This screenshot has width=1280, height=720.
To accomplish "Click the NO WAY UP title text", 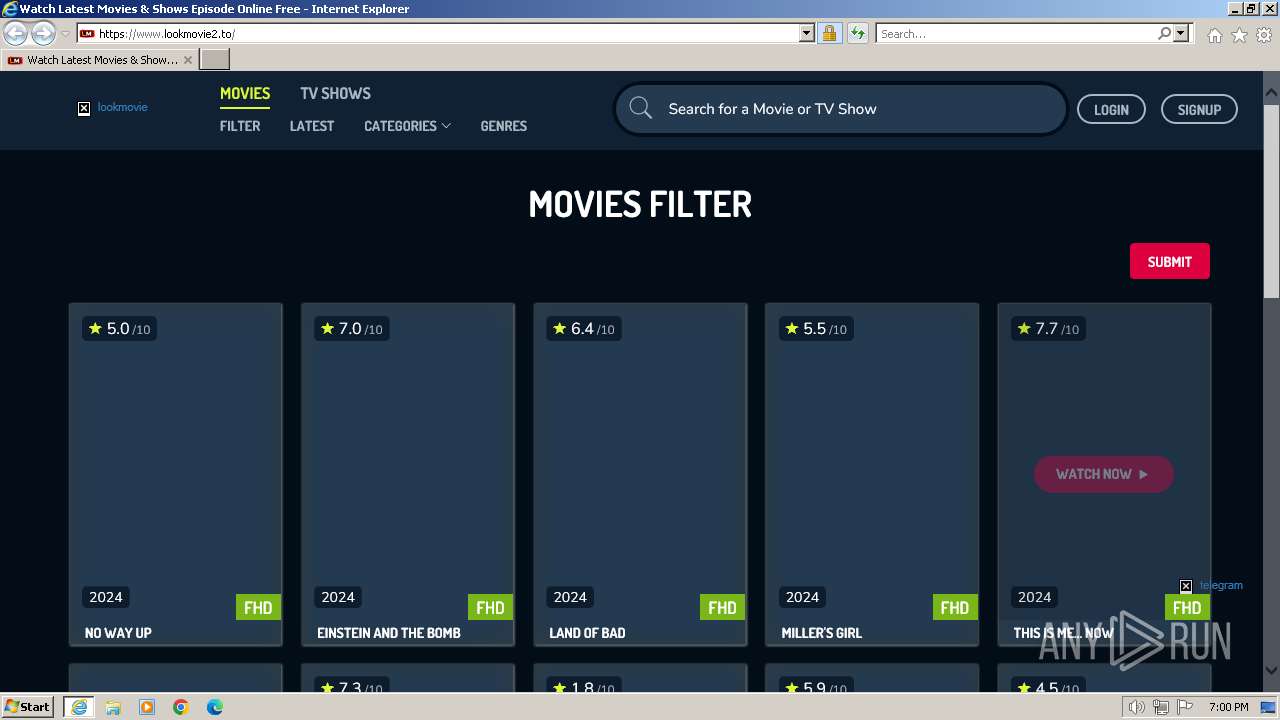I will point(118,633).
